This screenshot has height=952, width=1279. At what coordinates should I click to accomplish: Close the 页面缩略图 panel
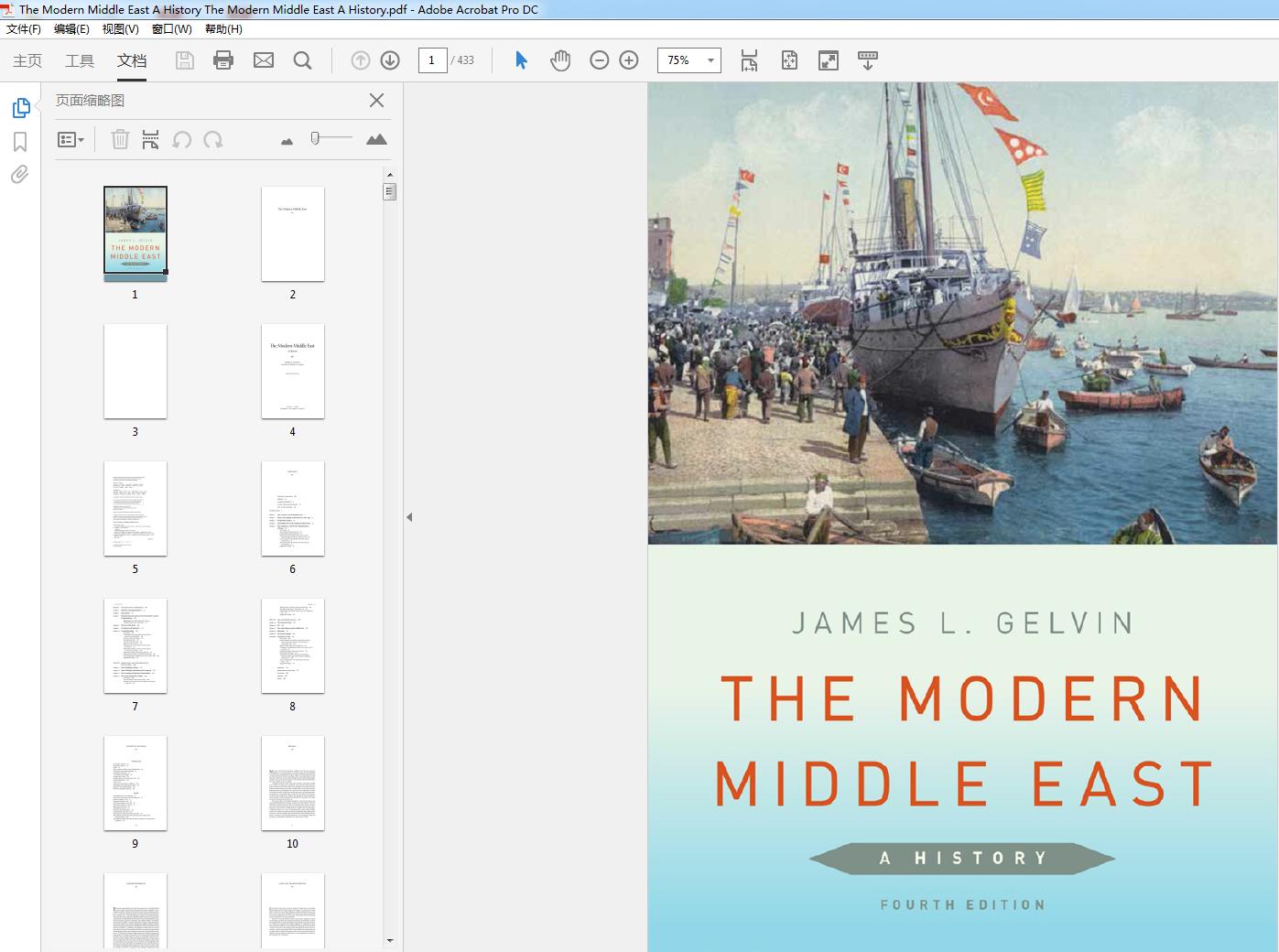[x=376, y=101]
